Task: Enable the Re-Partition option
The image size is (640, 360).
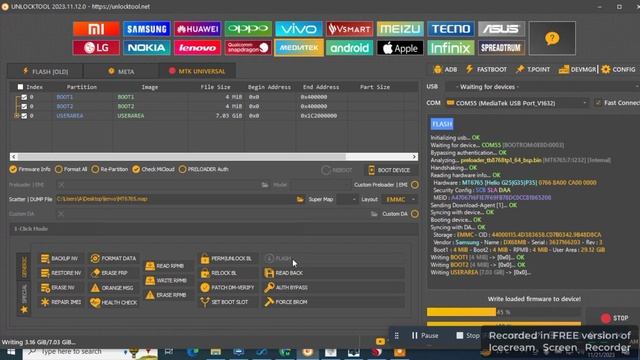Action: 109,169
